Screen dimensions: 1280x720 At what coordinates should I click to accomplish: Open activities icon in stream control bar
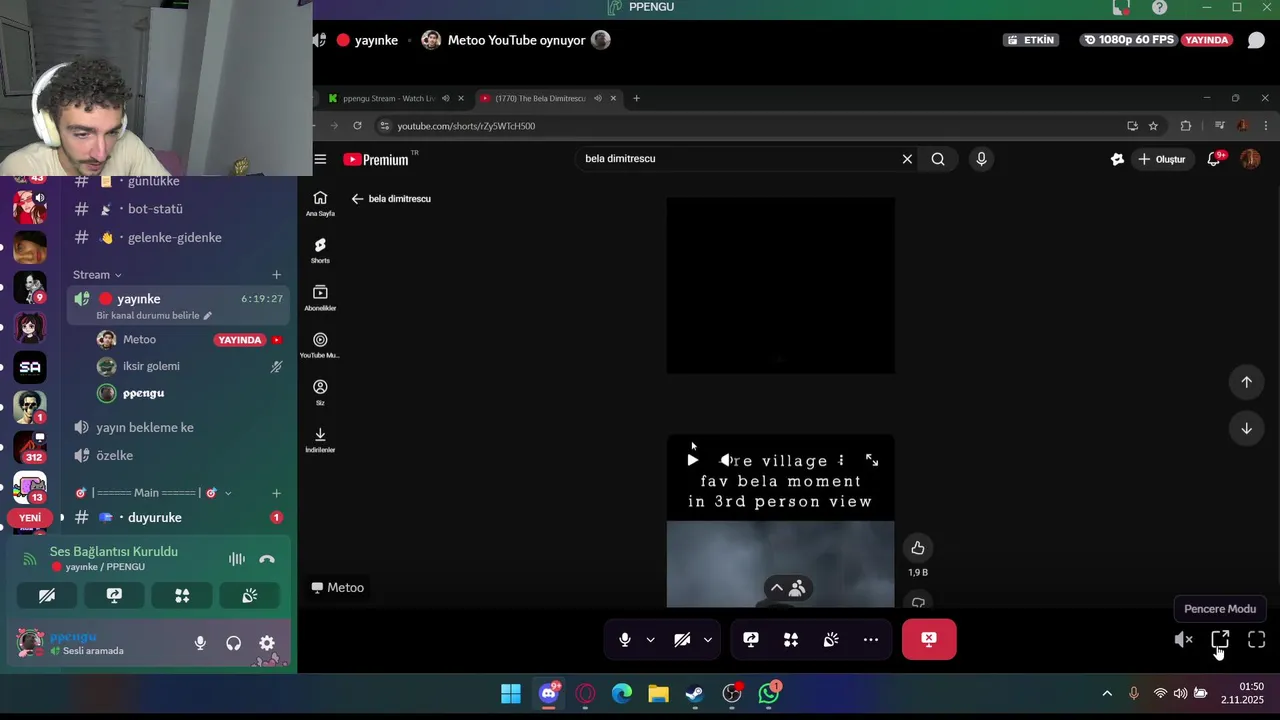tap(791, 640)
